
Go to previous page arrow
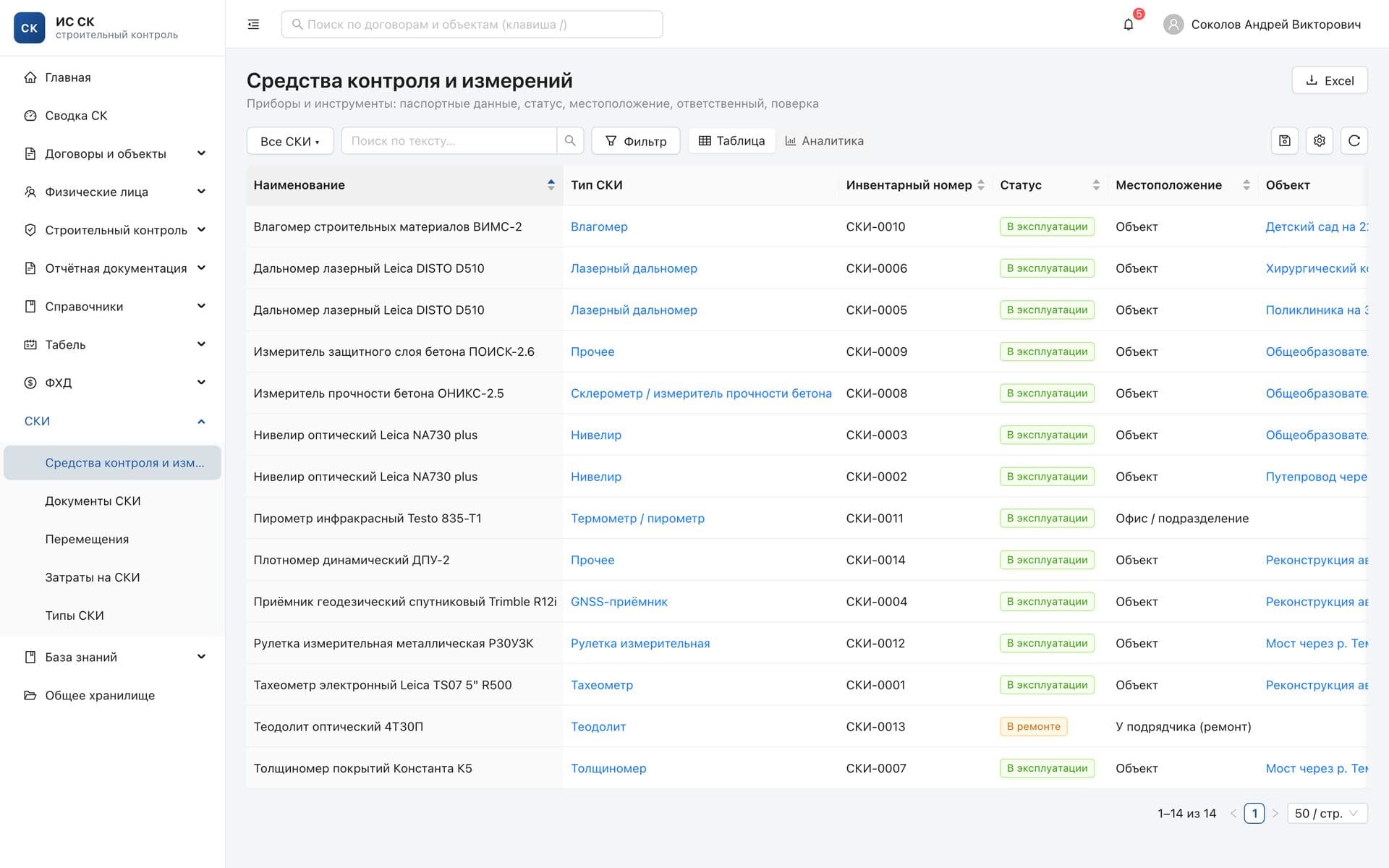1233,814
